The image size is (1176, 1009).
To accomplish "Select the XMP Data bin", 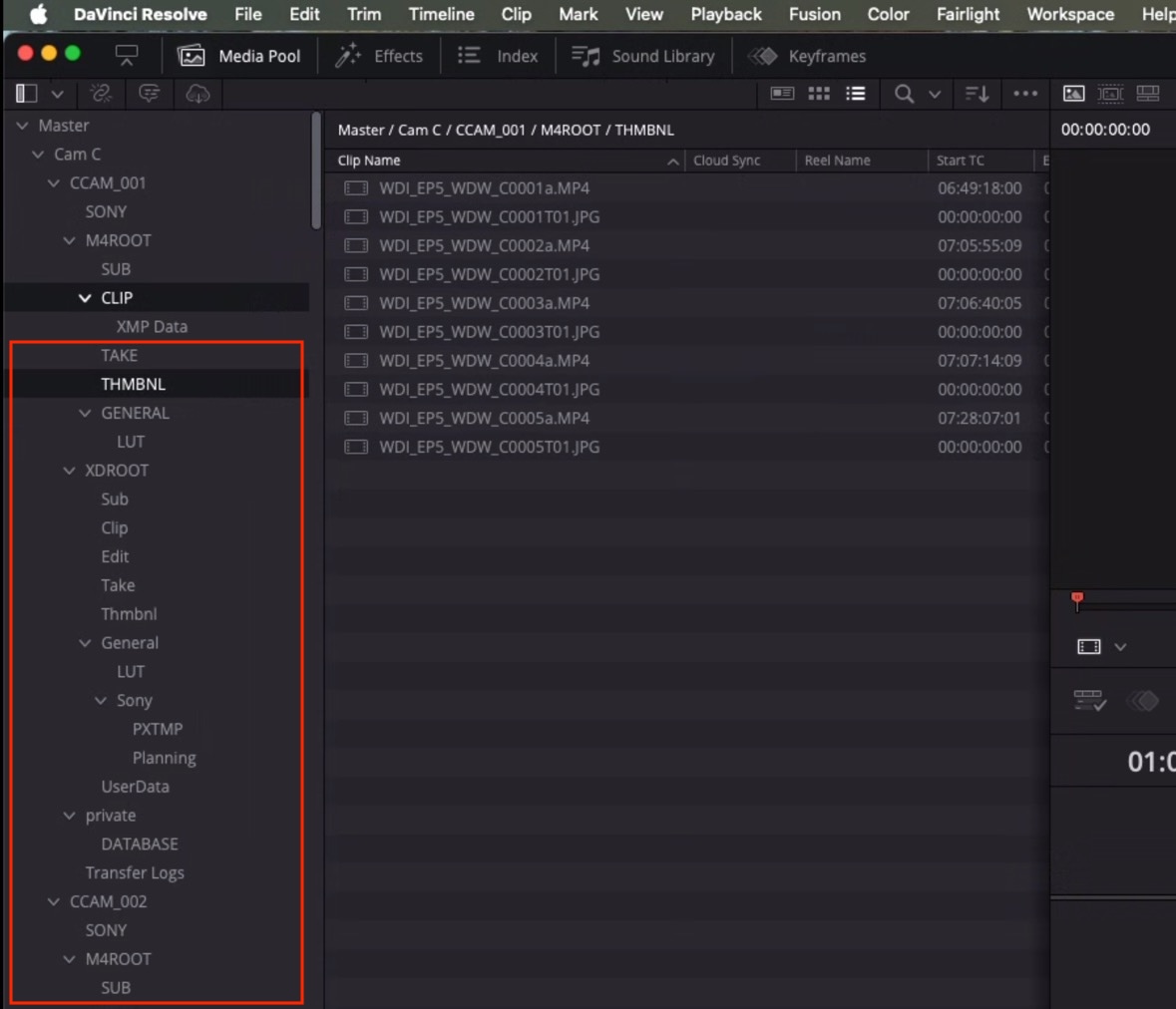I will (152, 327).
